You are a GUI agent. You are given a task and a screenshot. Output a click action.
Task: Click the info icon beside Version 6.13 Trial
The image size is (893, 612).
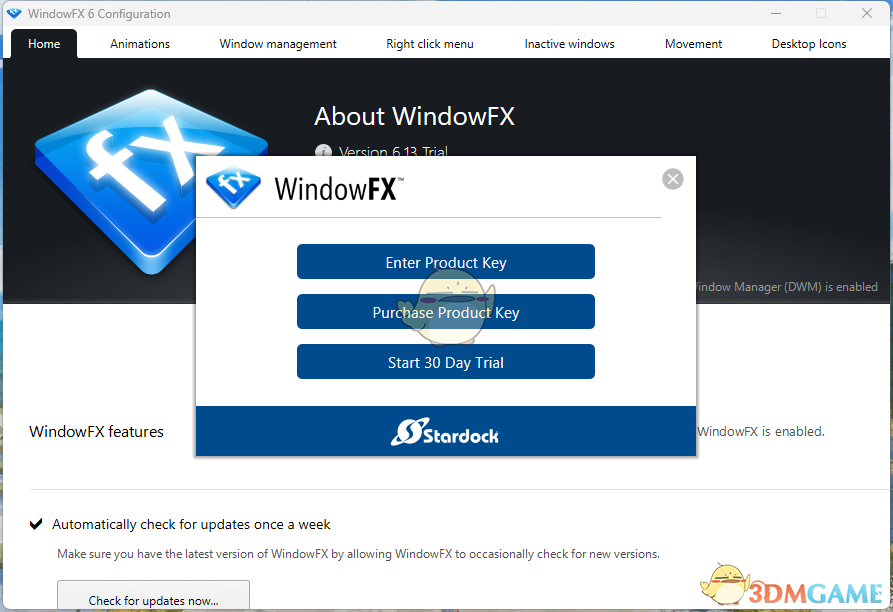pyautogui.click(x=322, y=152)
